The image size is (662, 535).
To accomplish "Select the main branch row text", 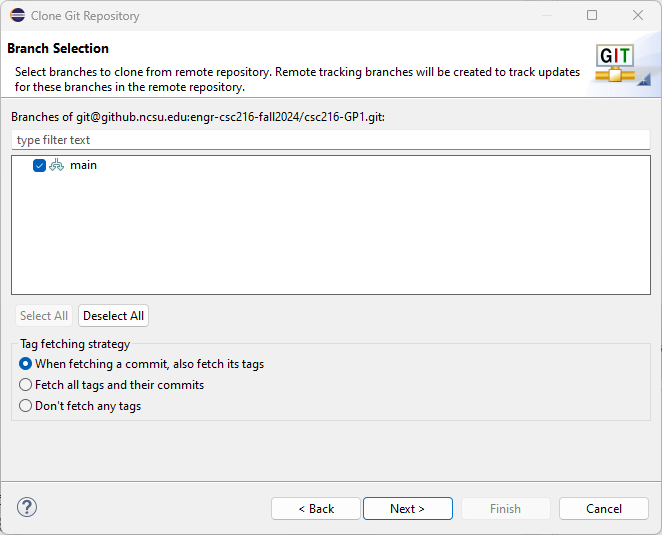I will point(83,165).
